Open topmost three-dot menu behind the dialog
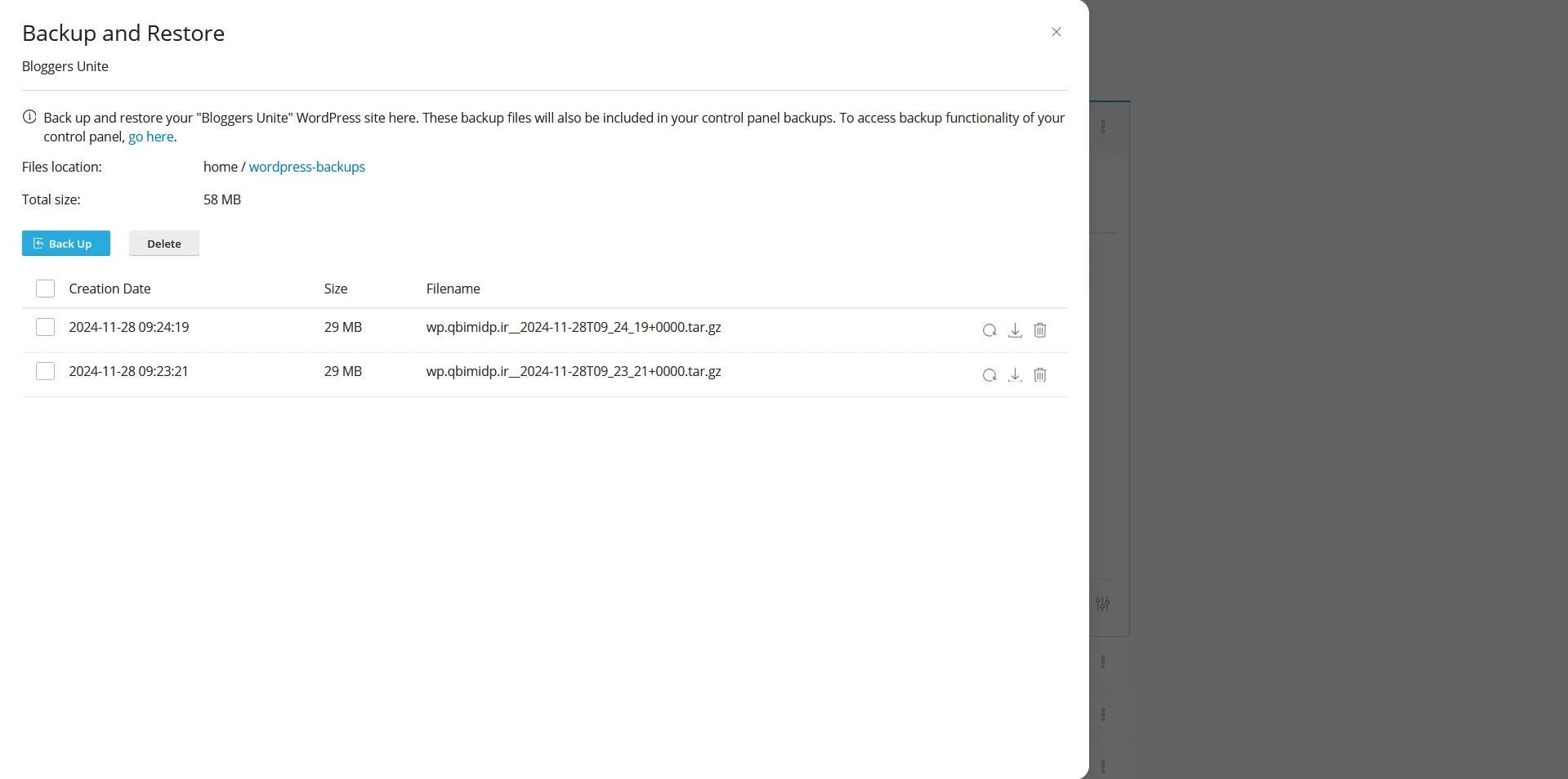The image size is (1568, 779). point(1103,127)
